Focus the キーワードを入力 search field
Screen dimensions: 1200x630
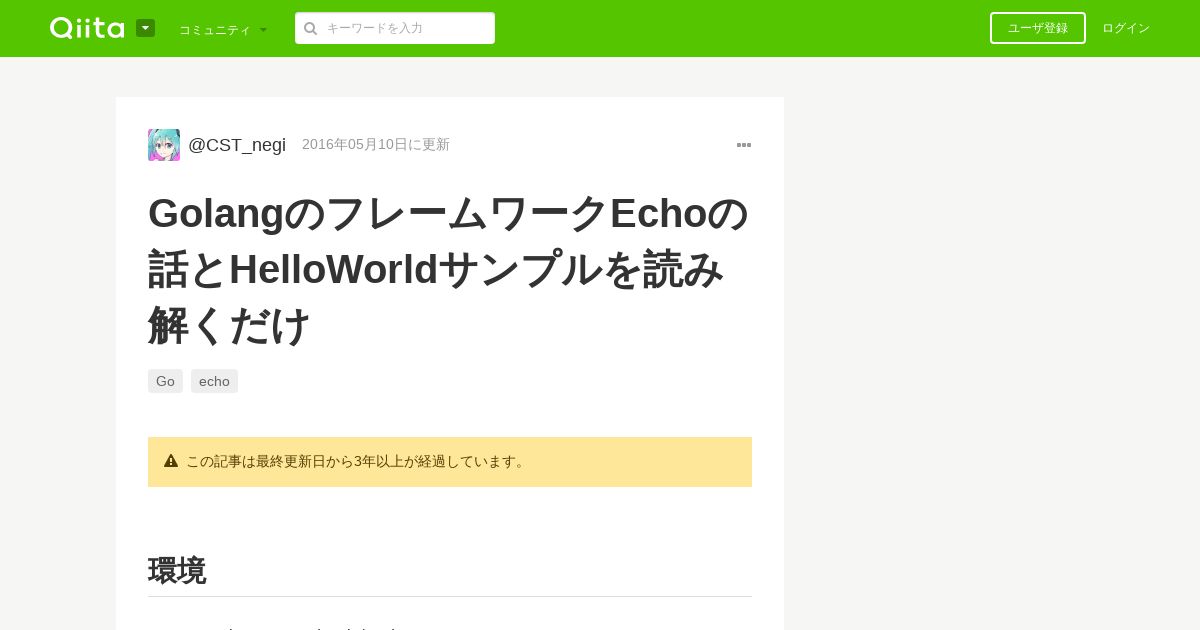point(395,28)
